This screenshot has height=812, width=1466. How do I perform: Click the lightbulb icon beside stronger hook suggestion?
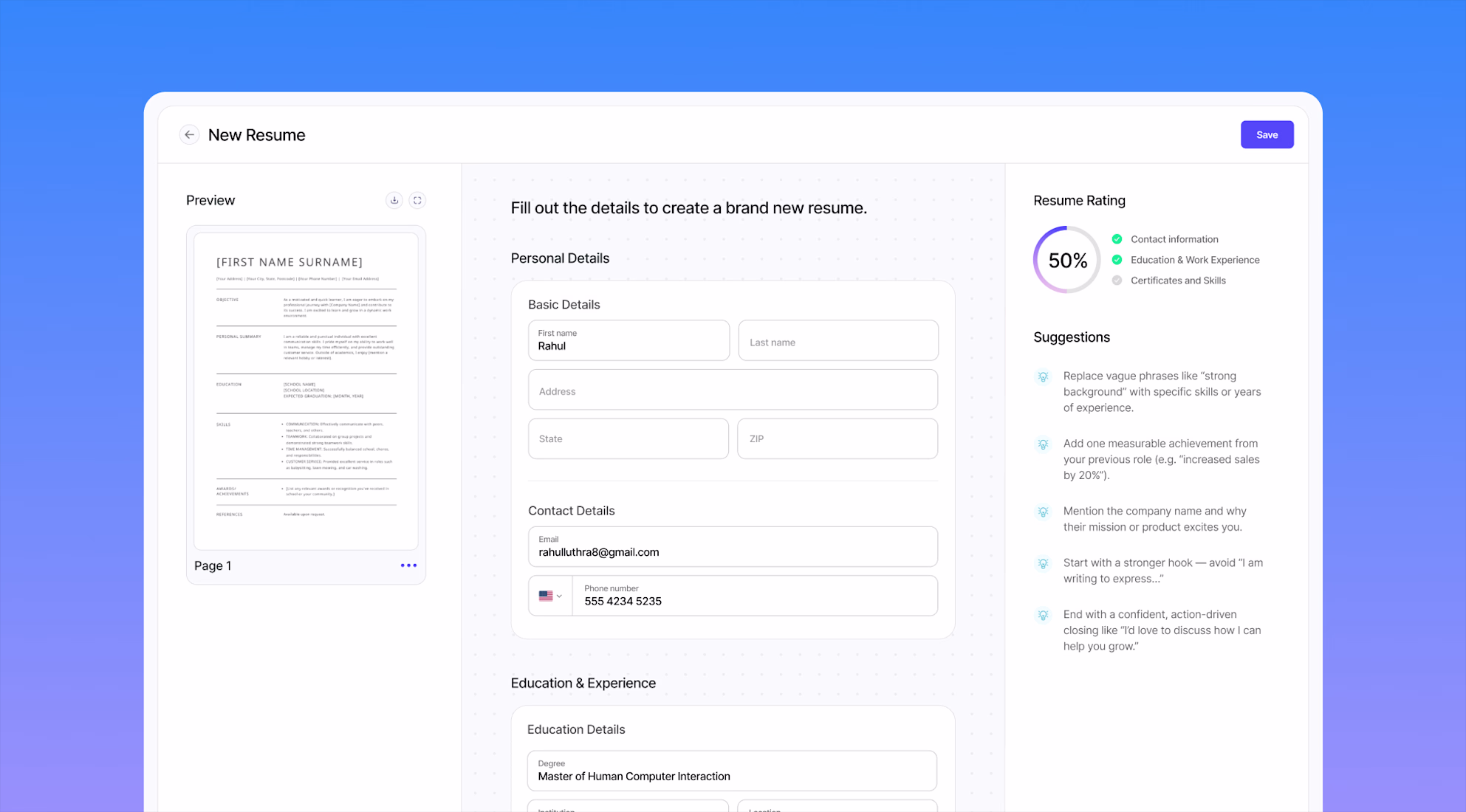tap(1043, 563)
